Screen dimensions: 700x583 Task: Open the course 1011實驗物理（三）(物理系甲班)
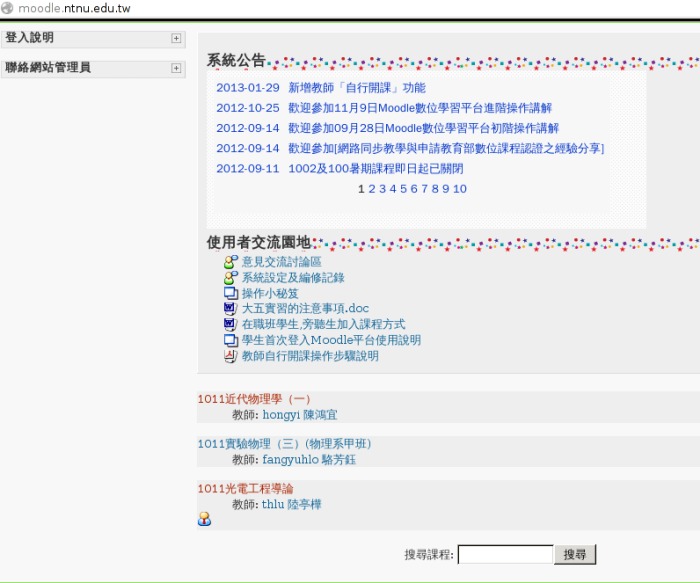pyautogui.click(x=284, y=444)
